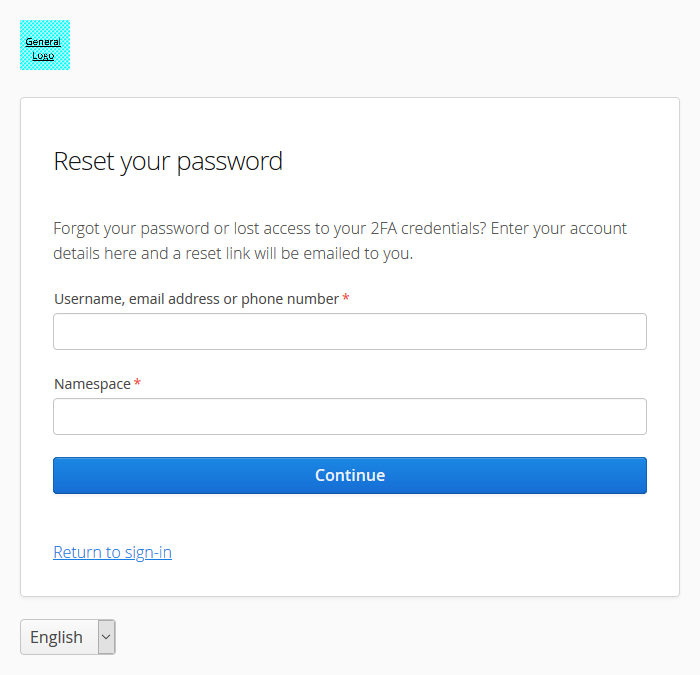Select the 'English' text in language box

coord(56,637)
